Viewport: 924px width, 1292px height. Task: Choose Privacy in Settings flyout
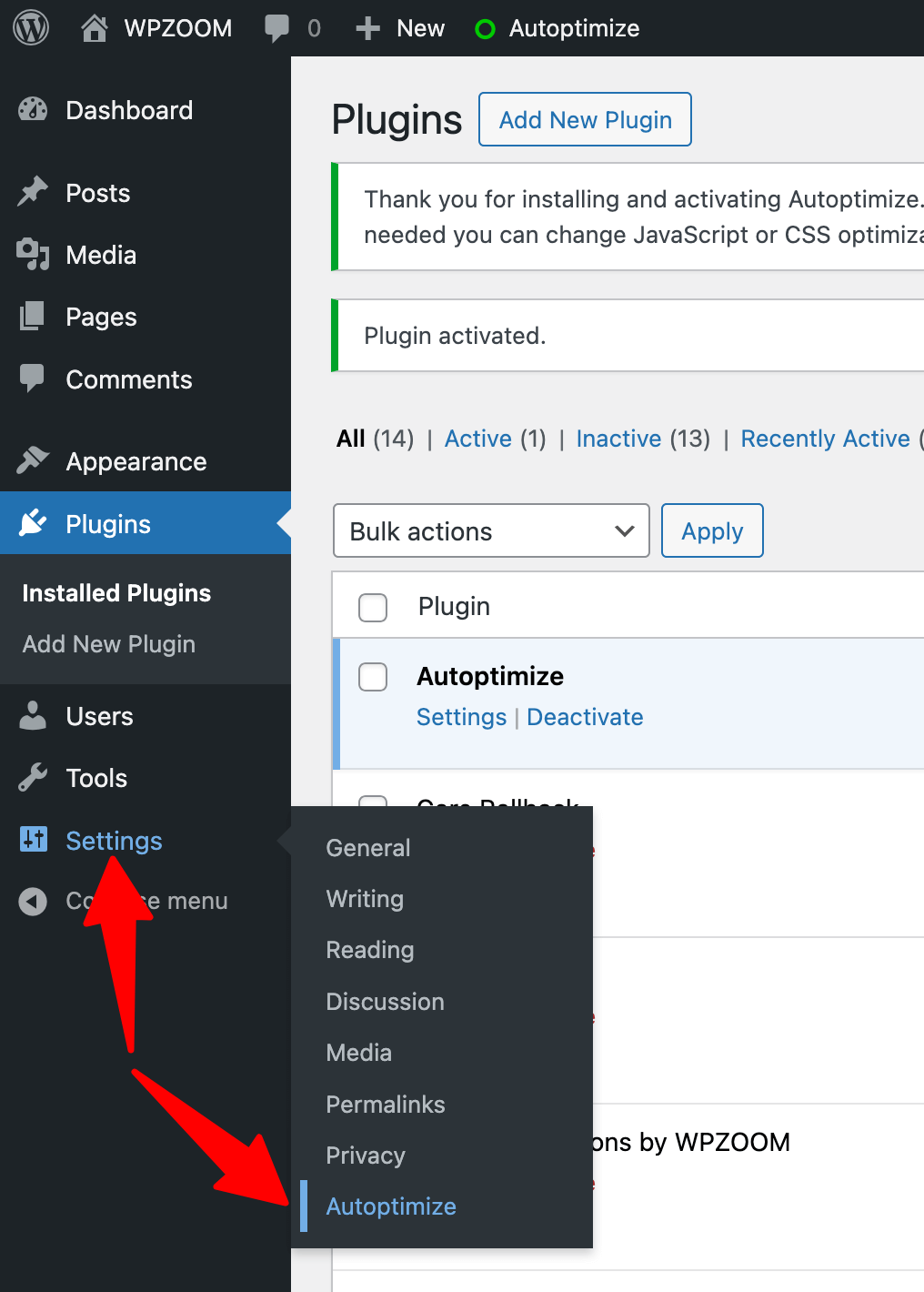click(x=366, y=1156)
